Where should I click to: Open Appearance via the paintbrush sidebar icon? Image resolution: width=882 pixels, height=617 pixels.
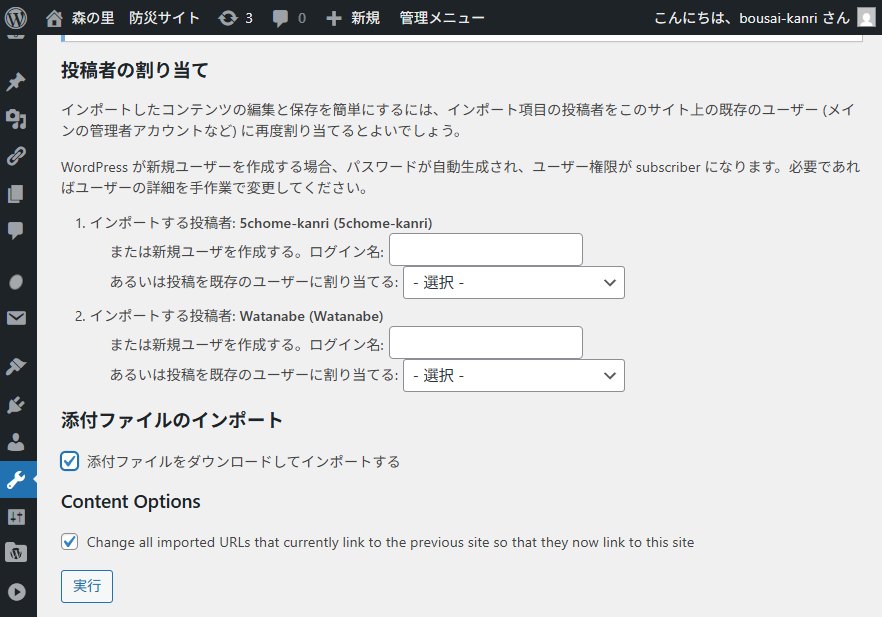point(16,367)
